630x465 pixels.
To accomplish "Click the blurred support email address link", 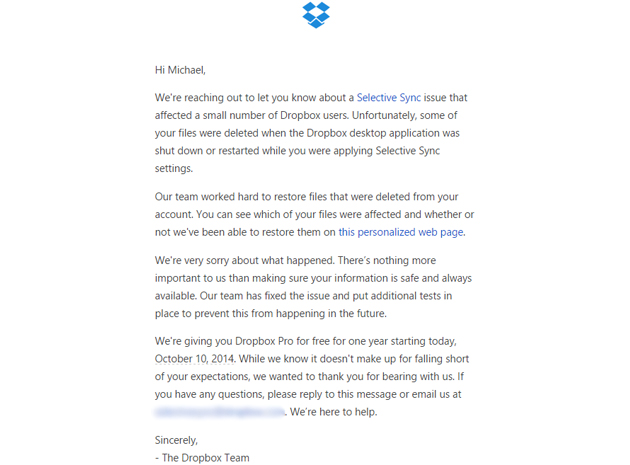I will point(220,411).
